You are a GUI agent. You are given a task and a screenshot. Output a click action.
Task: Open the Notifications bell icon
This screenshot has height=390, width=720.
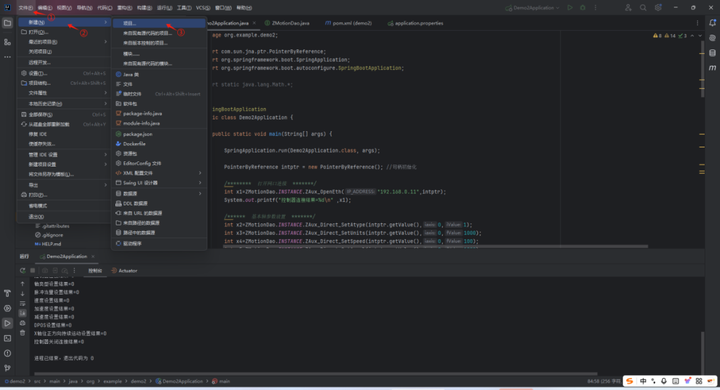click(x=712, y=23)
